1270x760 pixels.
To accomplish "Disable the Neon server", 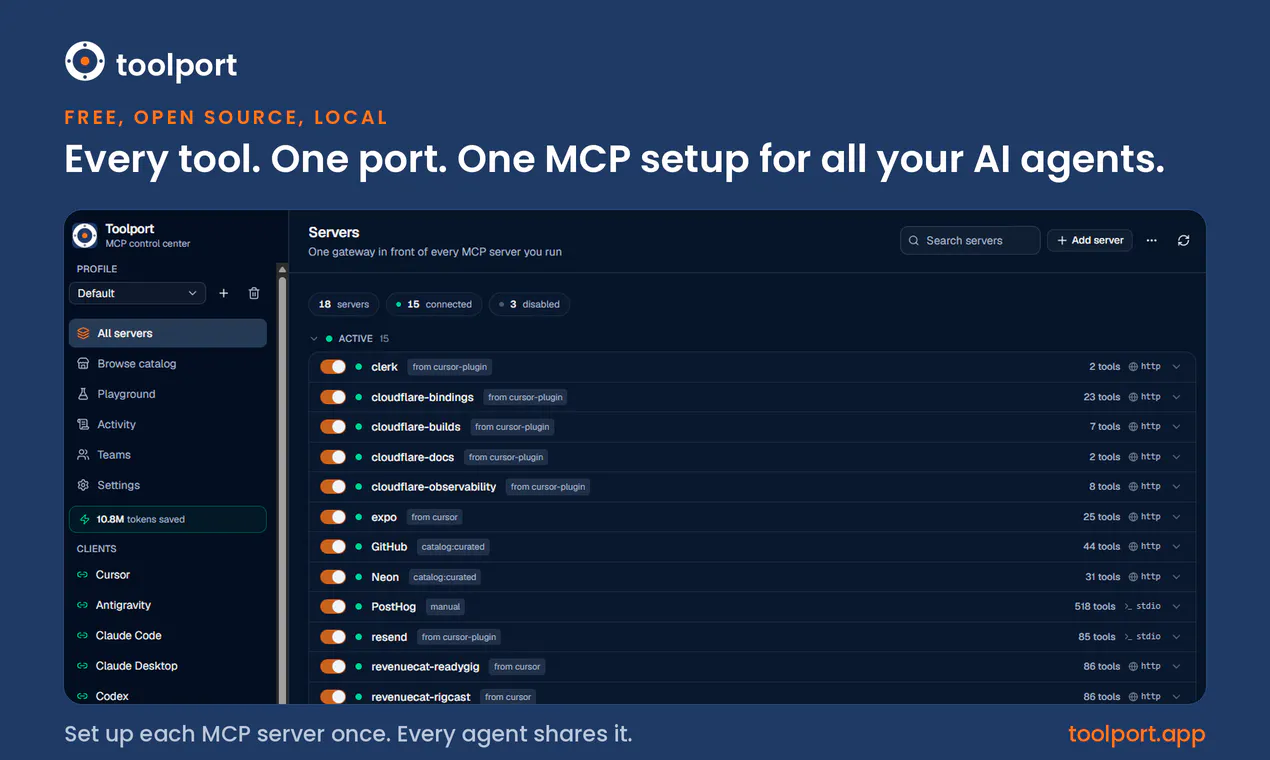I will click(333, 577).
